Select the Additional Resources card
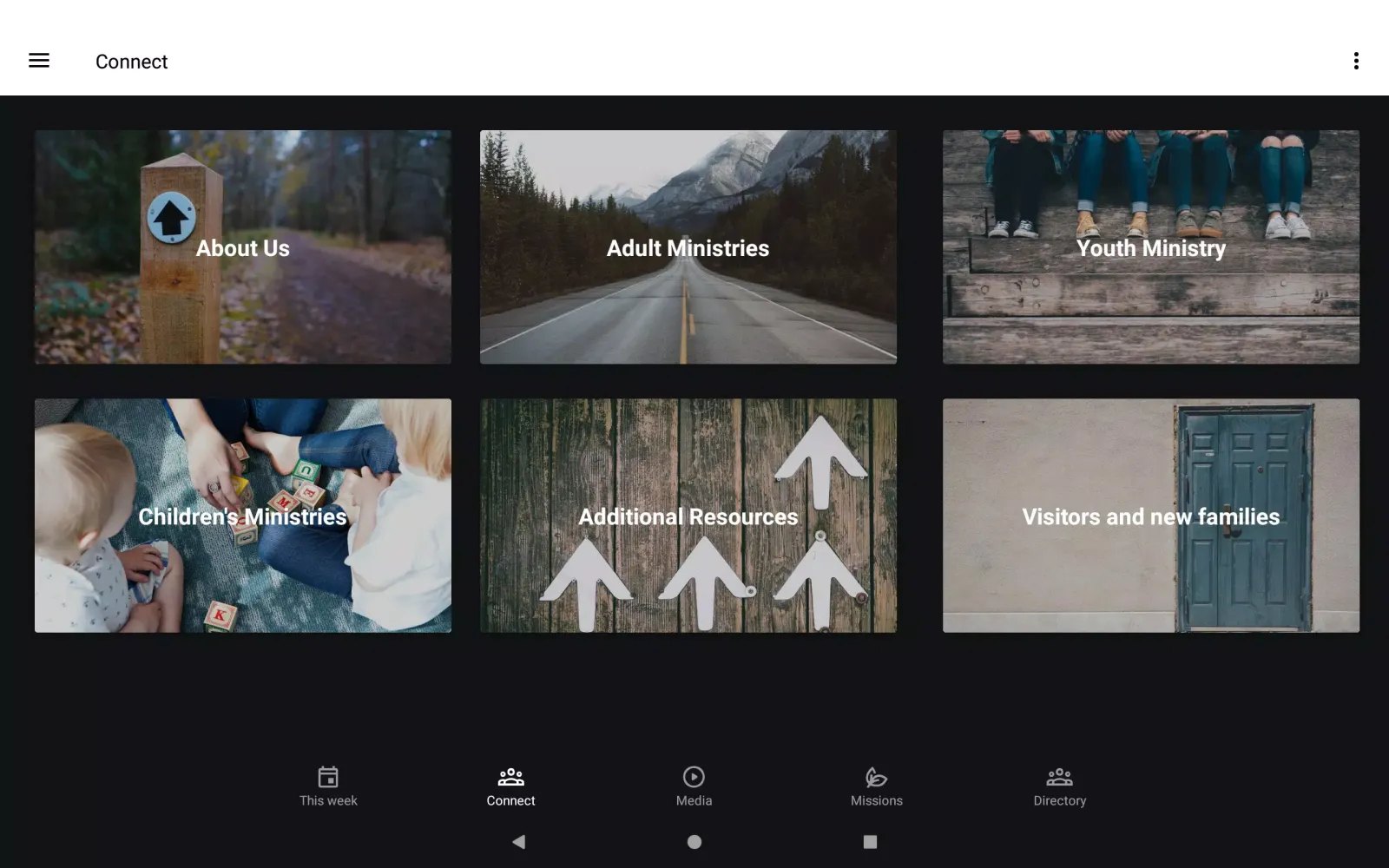 [688, 516]
